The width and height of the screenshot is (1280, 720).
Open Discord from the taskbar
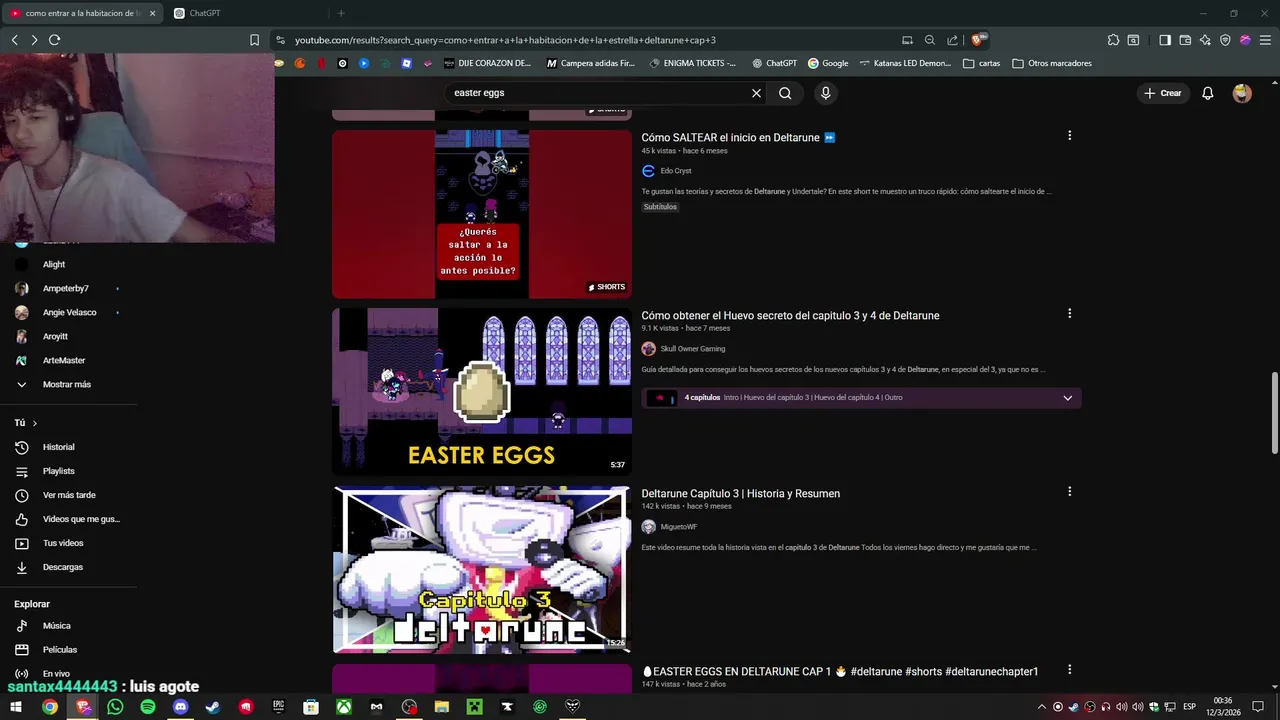(180, 707)
